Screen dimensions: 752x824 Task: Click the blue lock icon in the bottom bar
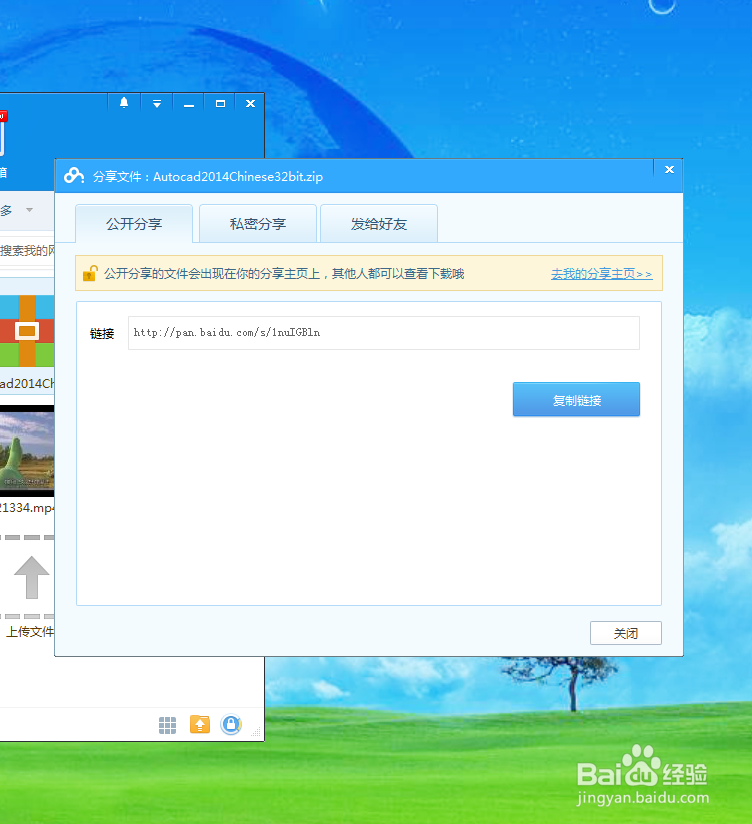(231, 724)
